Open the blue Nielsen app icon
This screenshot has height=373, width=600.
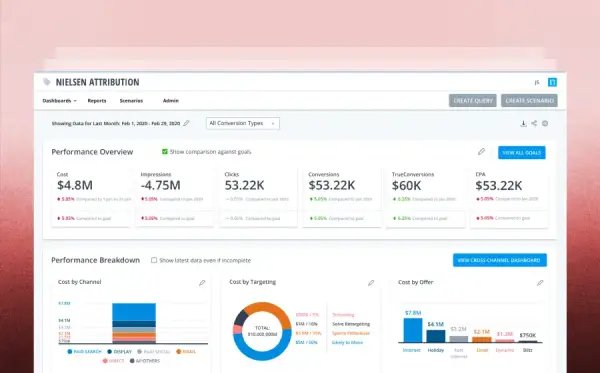(x=552, y=82)
